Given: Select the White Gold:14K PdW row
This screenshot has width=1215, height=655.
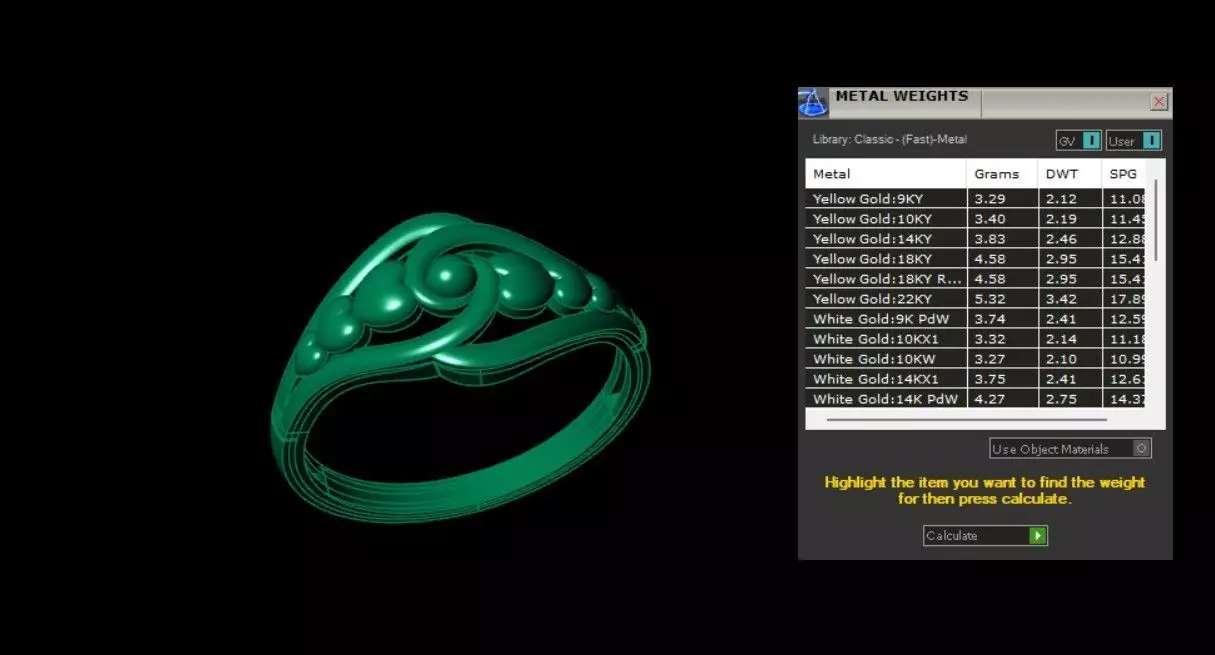Looking at the screenshot, I should (x=975, y=399).
